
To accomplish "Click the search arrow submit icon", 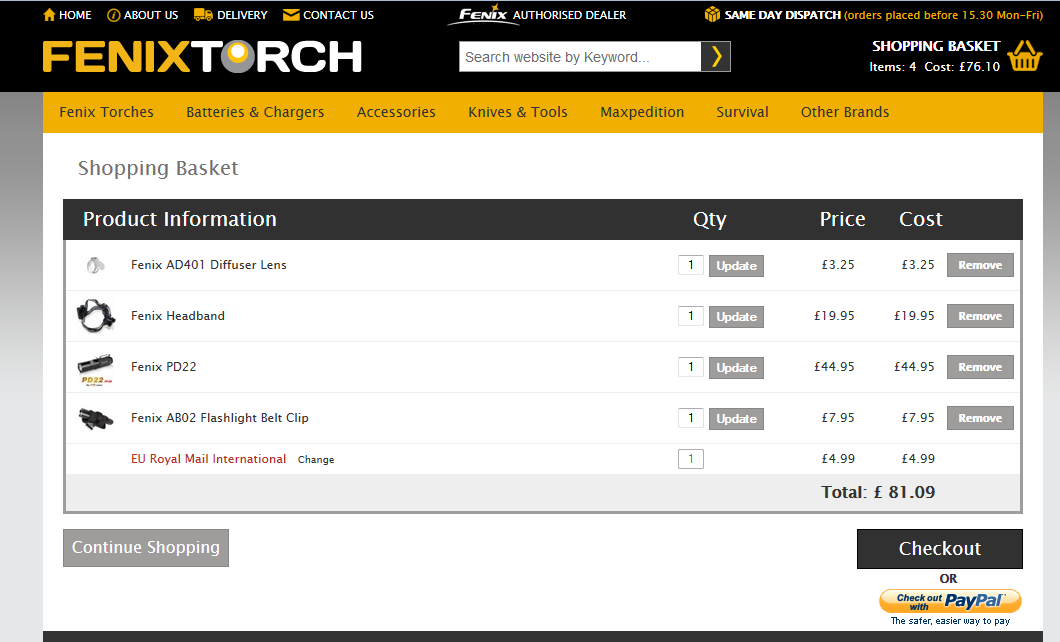I will click(x=716, y=57).
